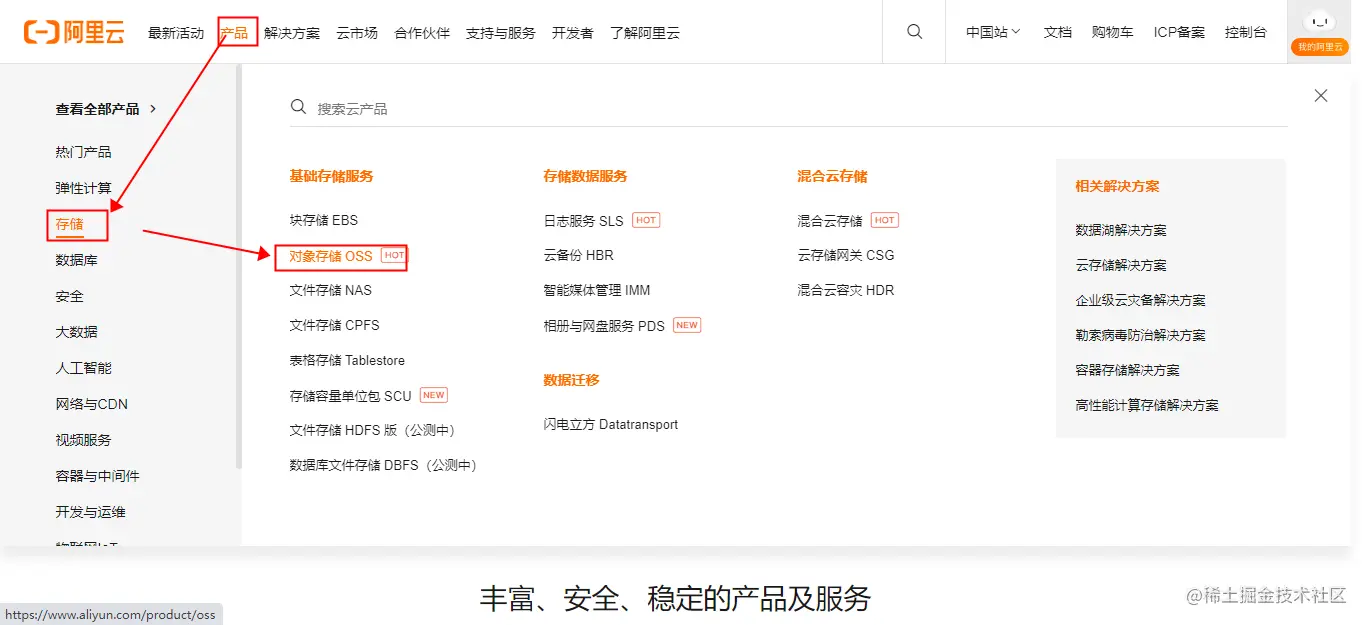Viewport: 1366px width, 625px height.
Task: Open the 控制台 console link
Action: point(1246,32)
